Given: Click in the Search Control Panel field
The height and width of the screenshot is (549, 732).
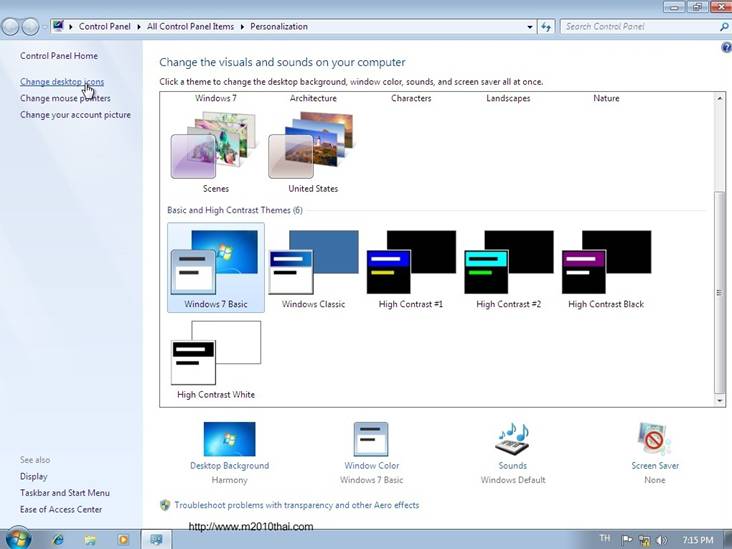Looking at the screenshot, I should (x=640, y=27).
